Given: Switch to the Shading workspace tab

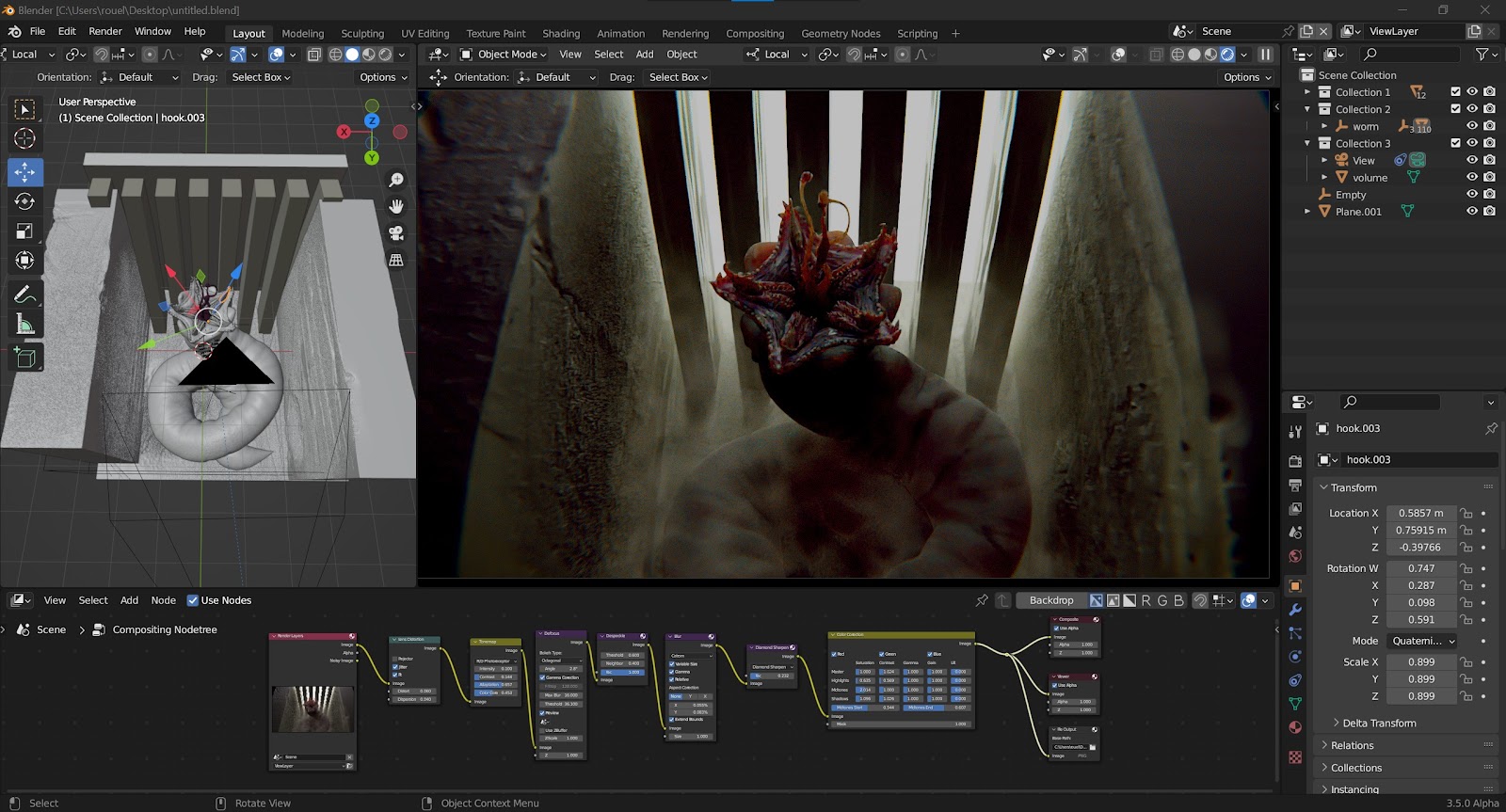Looking at the screenshot, I should (x=561, y=33).
